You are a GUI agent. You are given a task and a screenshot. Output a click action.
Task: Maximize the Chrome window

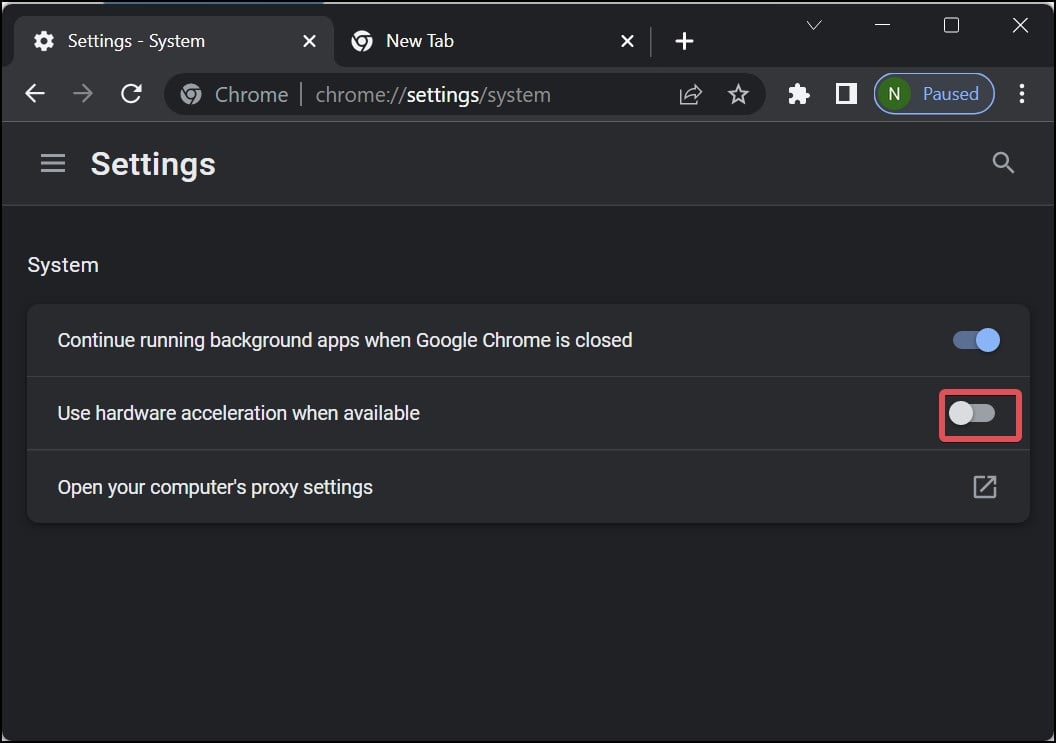pyautogui.click(x=951, y=26)
